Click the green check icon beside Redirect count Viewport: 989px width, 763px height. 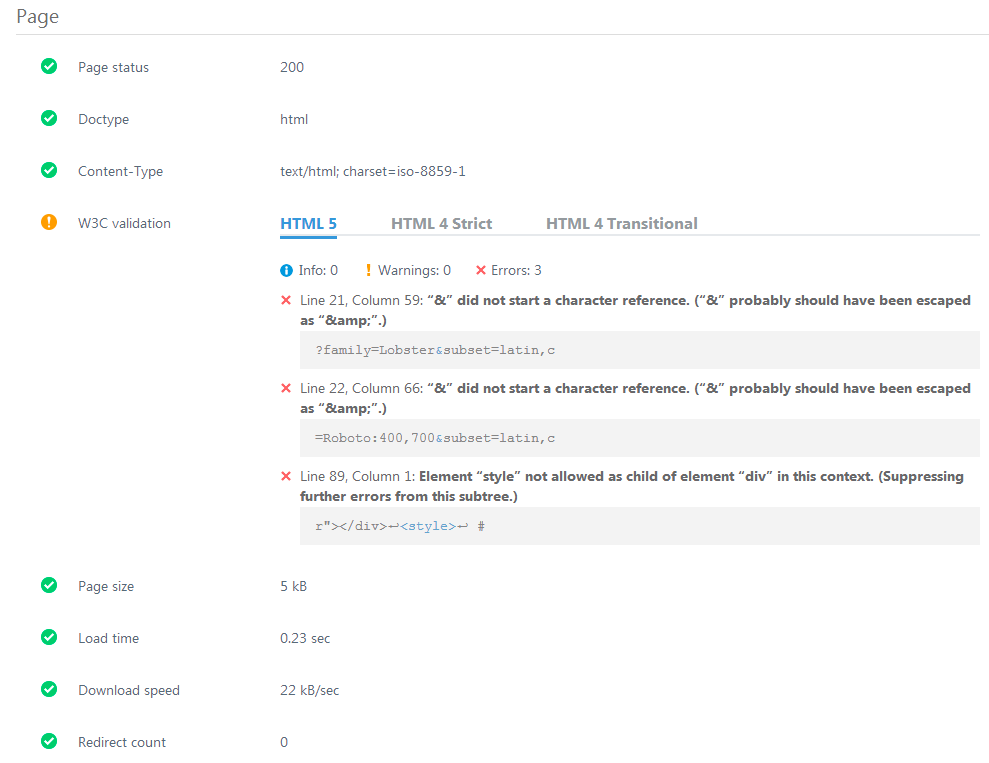pyautogui.click(x=49, y=742)
